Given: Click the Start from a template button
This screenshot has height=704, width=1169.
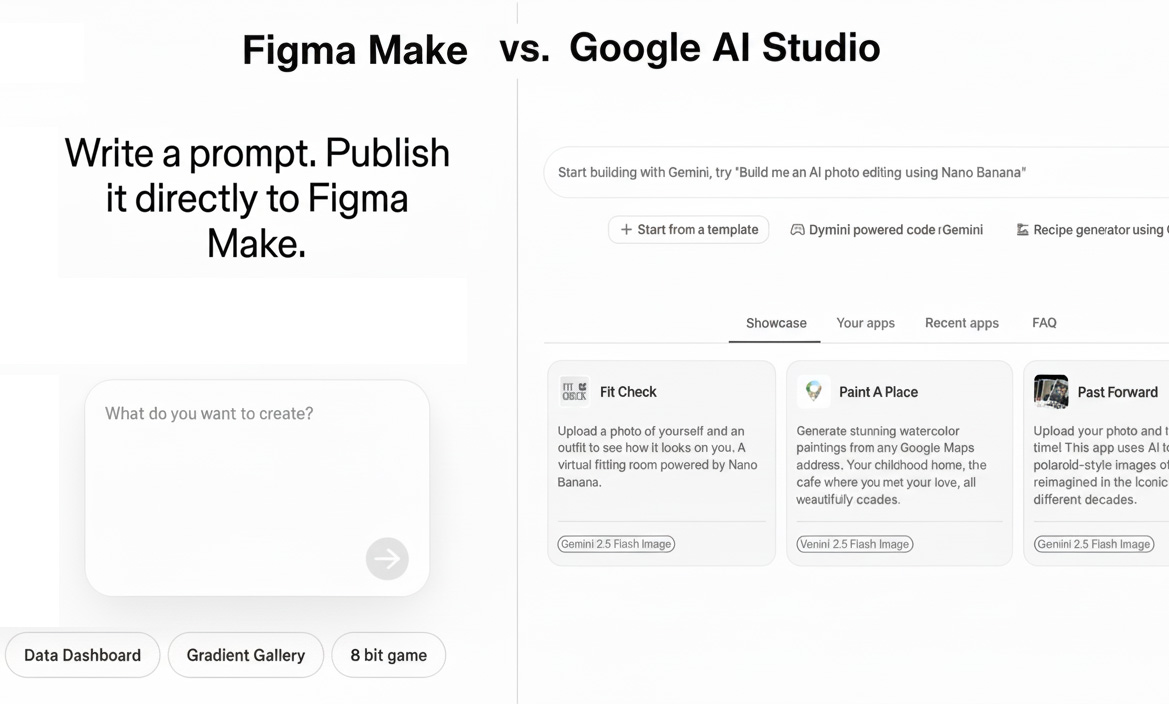Looking at the screenshot, I should (688, 229).
